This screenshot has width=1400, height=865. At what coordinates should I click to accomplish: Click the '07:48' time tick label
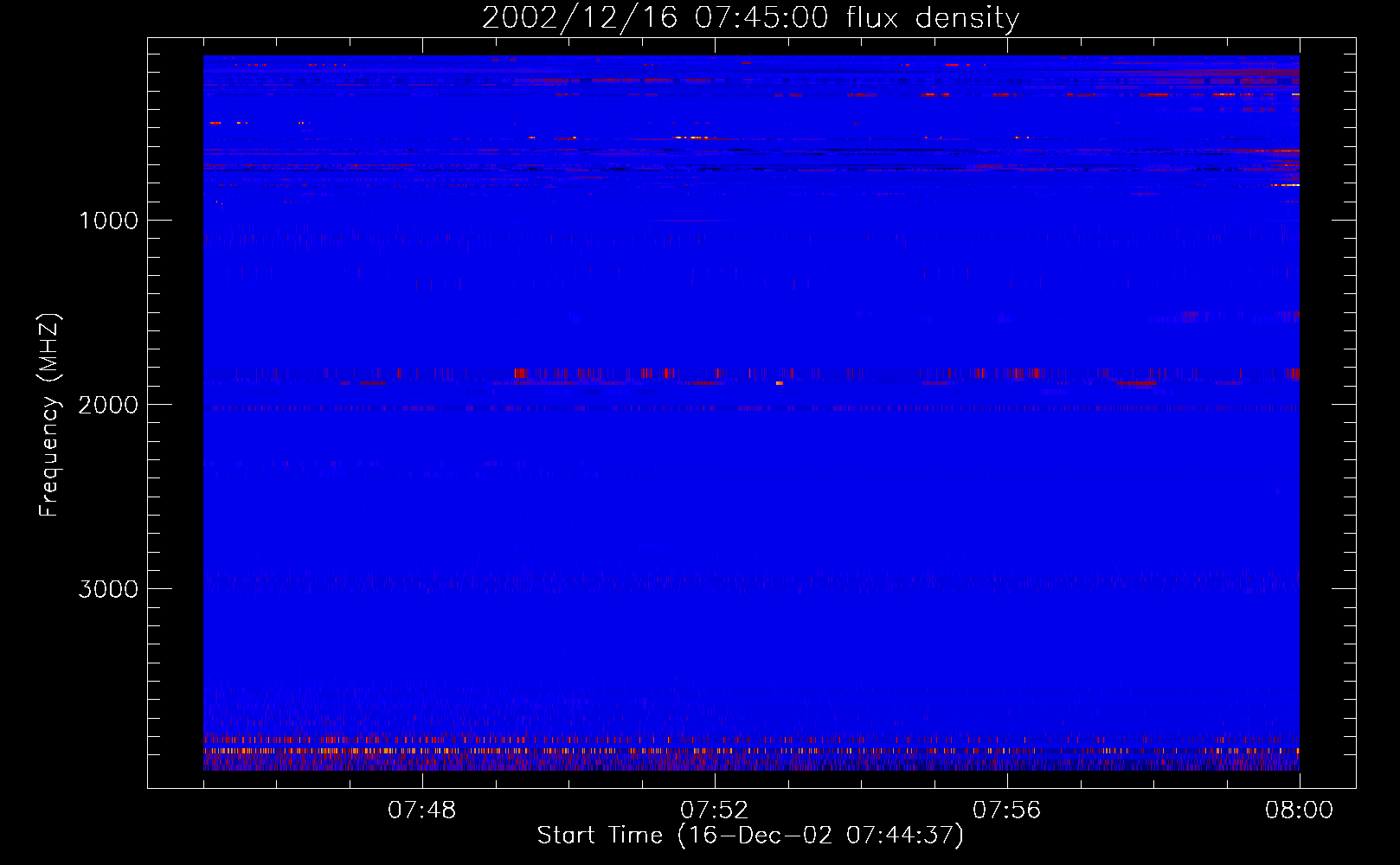[x=422, y=811]
